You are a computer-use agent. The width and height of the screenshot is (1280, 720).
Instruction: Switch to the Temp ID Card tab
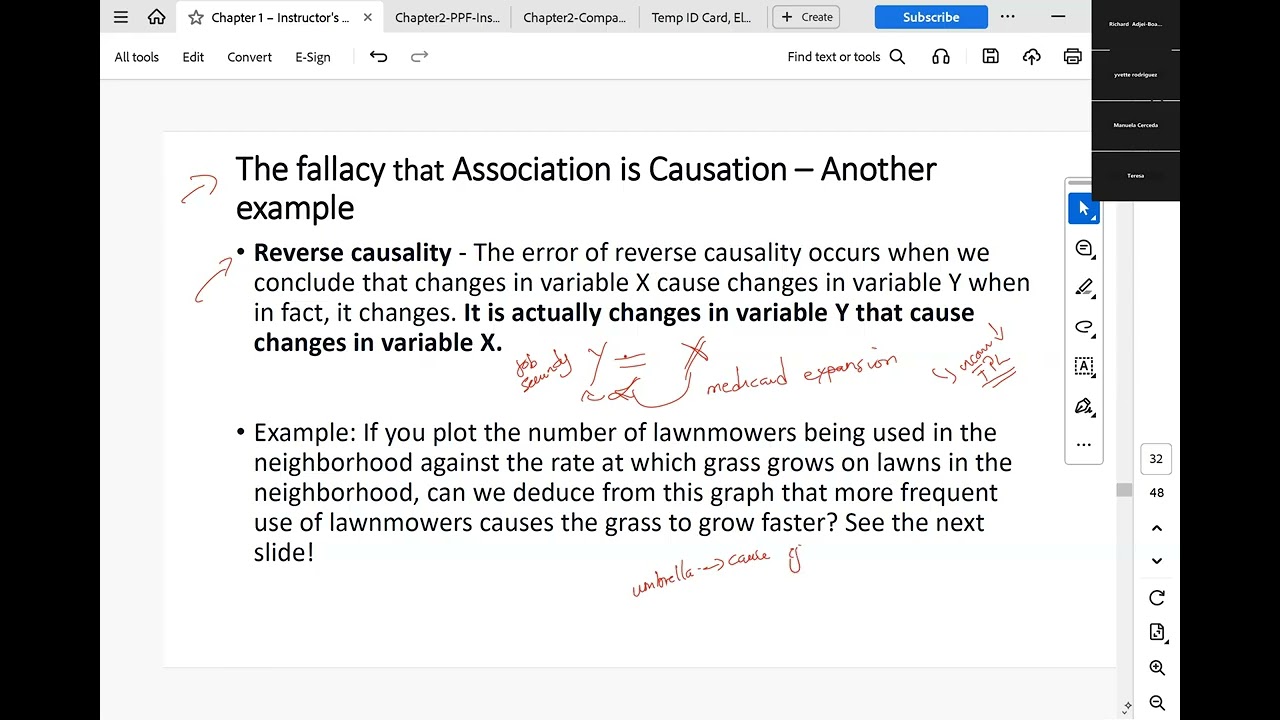pos(701,17)
